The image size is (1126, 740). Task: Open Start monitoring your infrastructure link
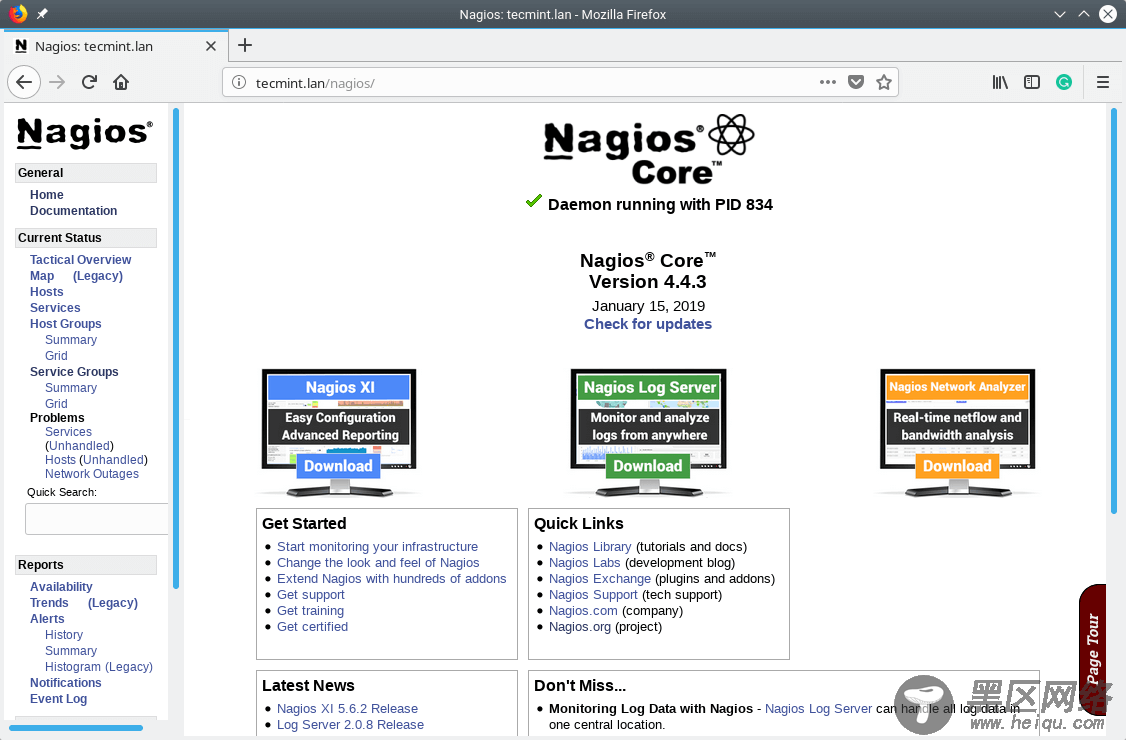tap(377, 547)
